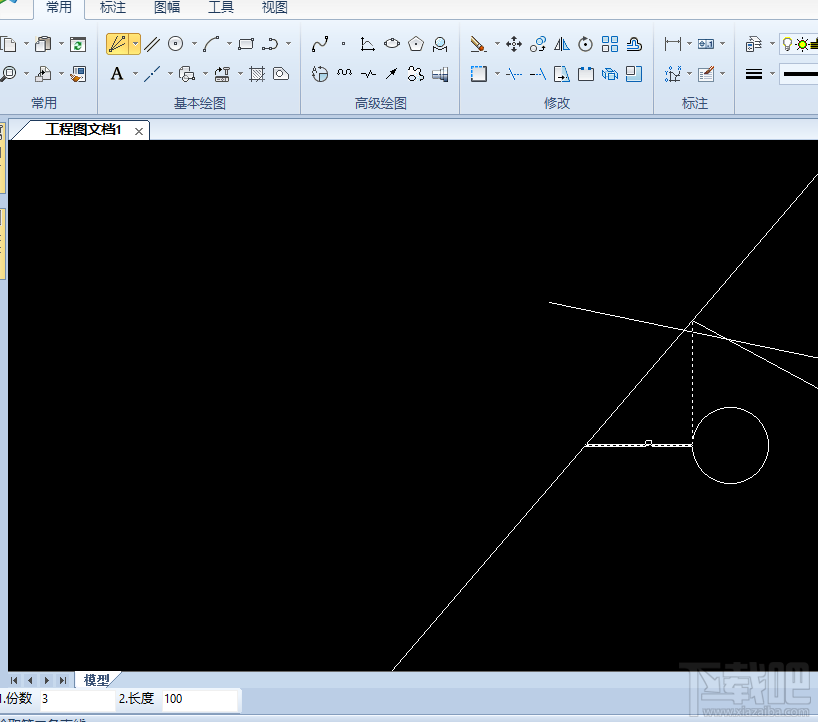Activate the Text tool (A icon)
The image size is (818, 722).
click(117, 74)
